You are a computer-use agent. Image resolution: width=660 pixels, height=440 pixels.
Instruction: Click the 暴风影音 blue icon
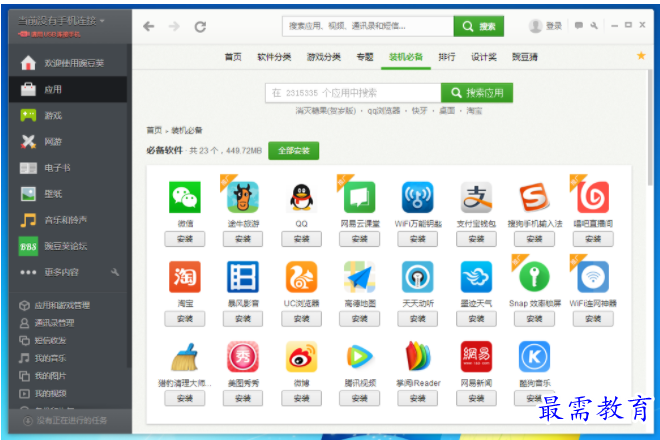coord(243,277)
